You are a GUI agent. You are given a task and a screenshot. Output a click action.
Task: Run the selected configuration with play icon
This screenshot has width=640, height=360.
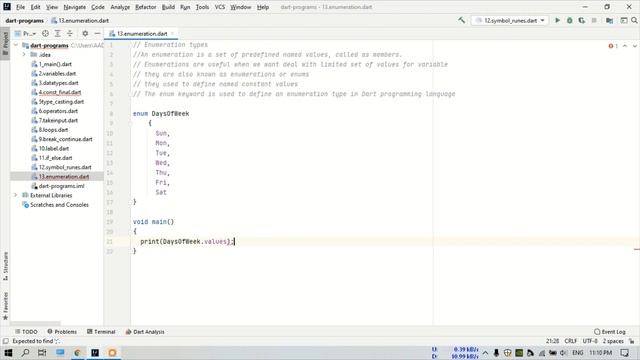pyautogui.click(x=557, y=20)
